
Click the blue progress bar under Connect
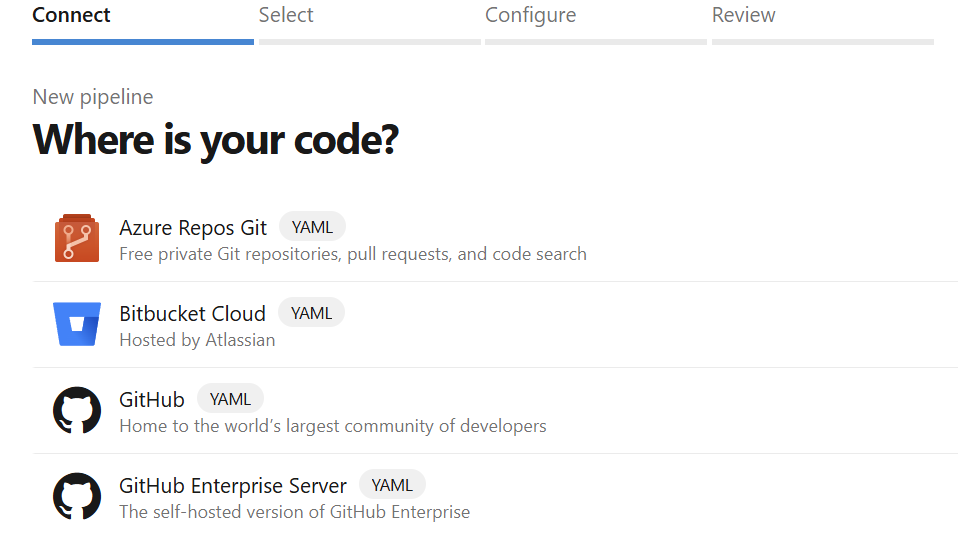coord(143,42)
